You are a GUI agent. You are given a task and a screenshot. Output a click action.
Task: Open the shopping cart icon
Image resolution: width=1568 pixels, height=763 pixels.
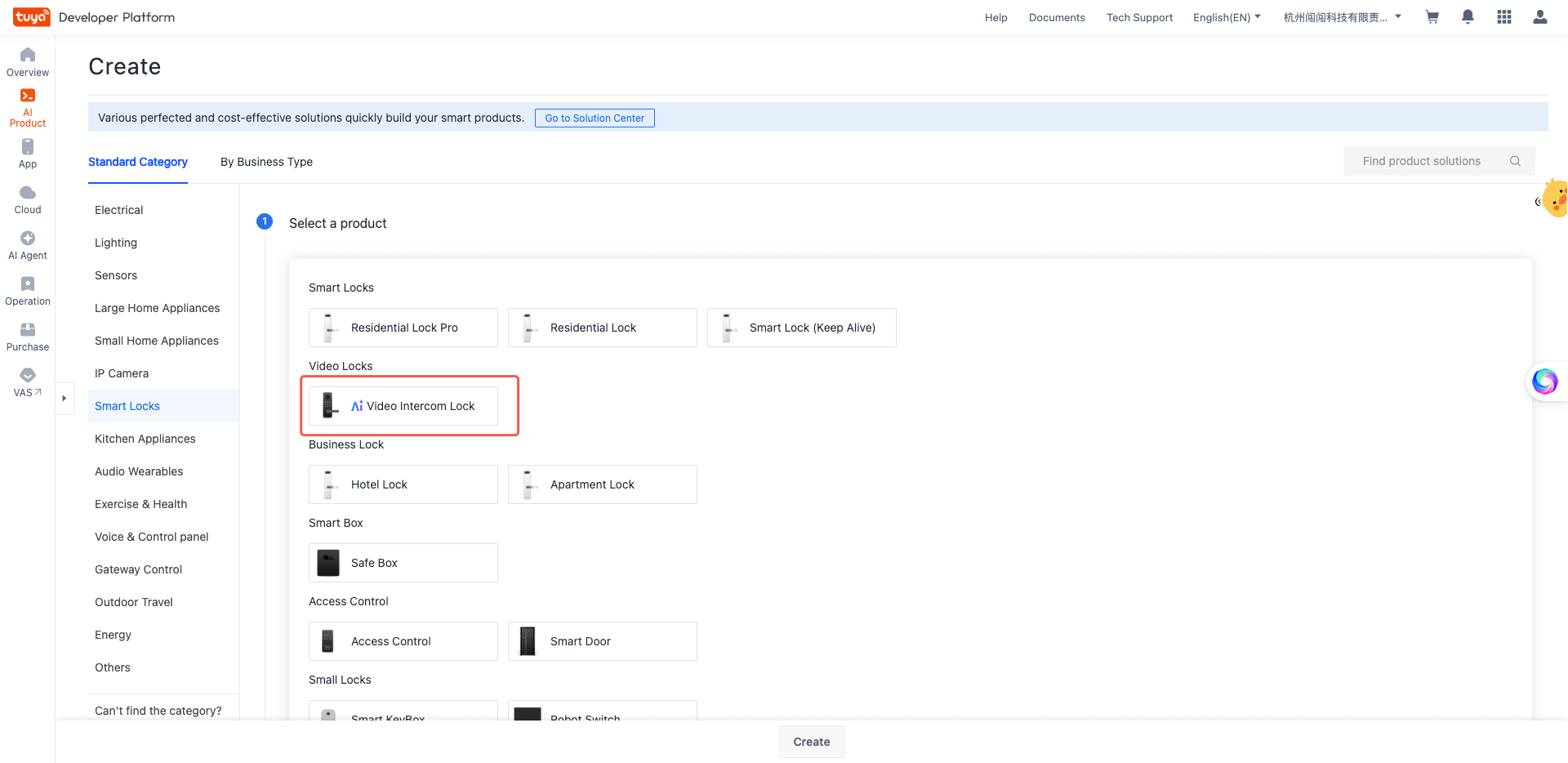tap(1432, 17)
